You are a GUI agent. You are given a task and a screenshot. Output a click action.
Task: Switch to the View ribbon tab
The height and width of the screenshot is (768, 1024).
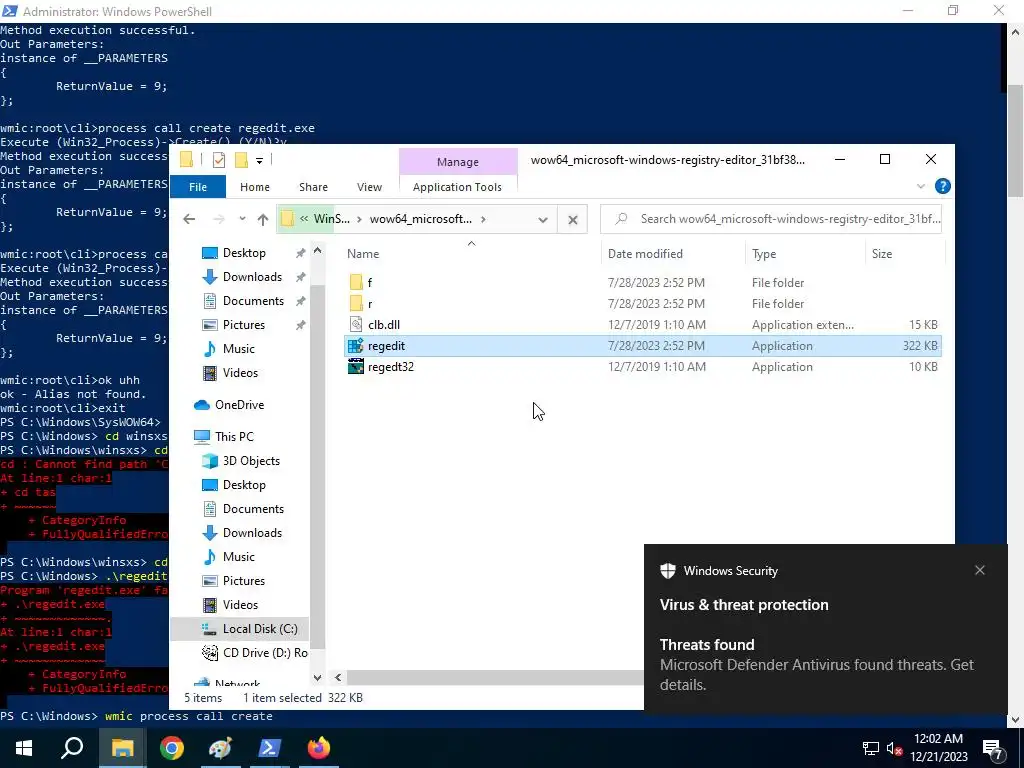click(x=369, y=187)
